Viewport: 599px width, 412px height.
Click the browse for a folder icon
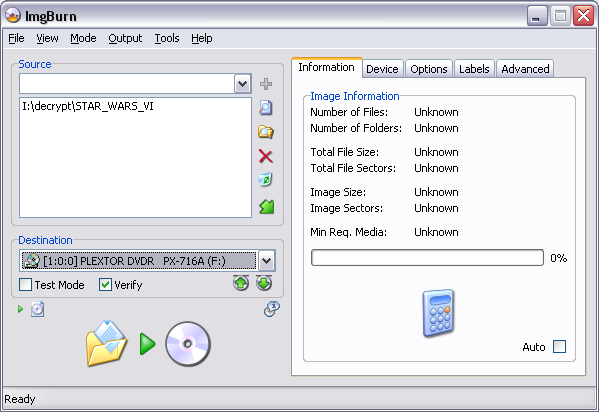click(x=266, y=132)
